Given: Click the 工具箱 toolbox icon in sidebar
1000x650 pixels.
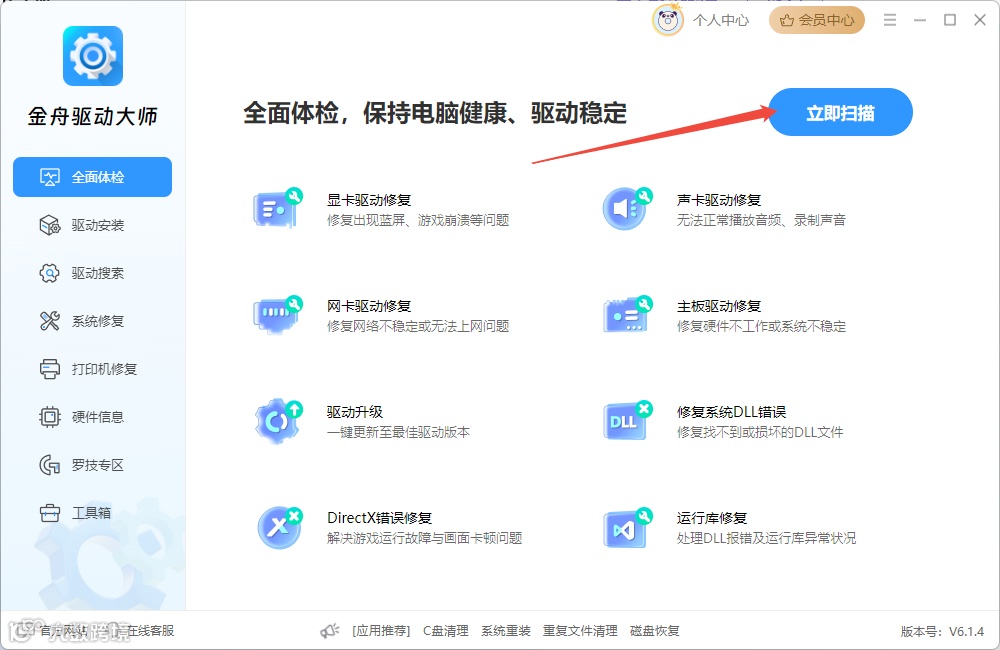Looking at the screenshot, I should [50, 513].
